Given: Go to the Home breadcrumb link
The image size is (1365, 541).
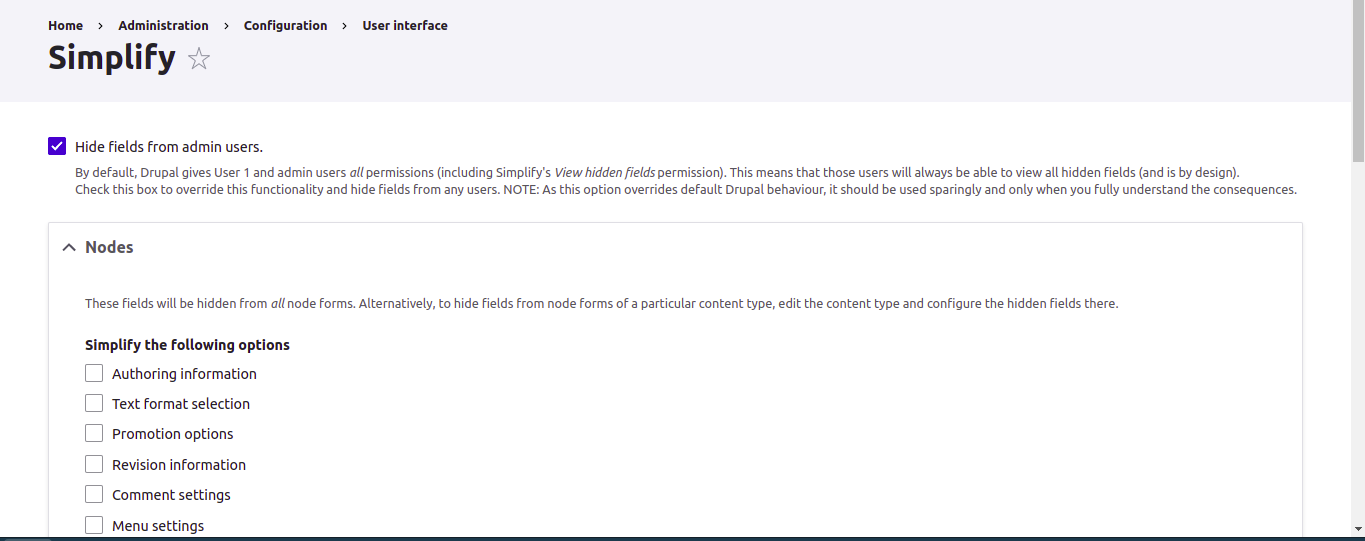Looking at the screenshot, I should (65, 25).
